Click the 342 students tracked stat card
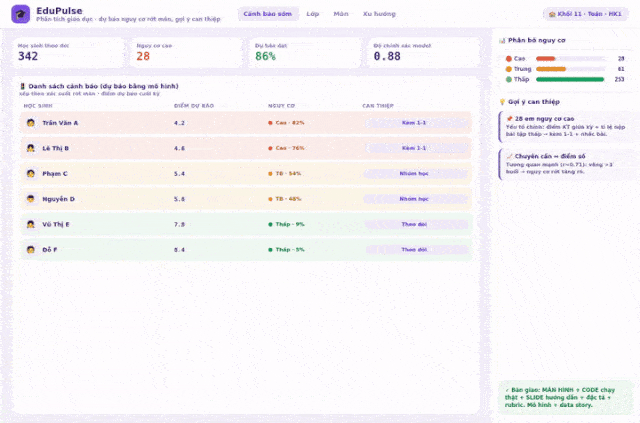The image size is (640, 423). (x=69, y=53)
